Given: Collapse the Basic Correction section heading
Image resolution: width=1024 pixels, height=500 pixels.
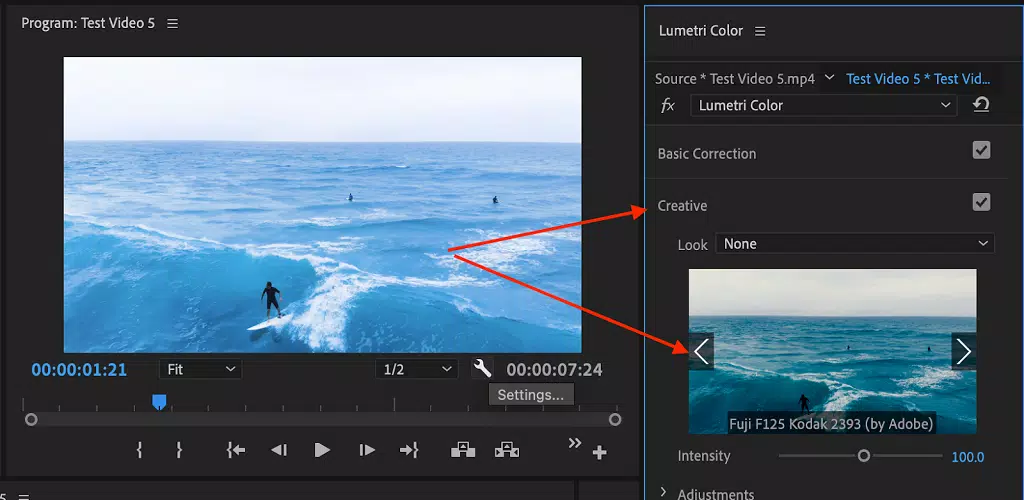Looking at the screenshot, I should pyautogui.click(x=707, y=154).
